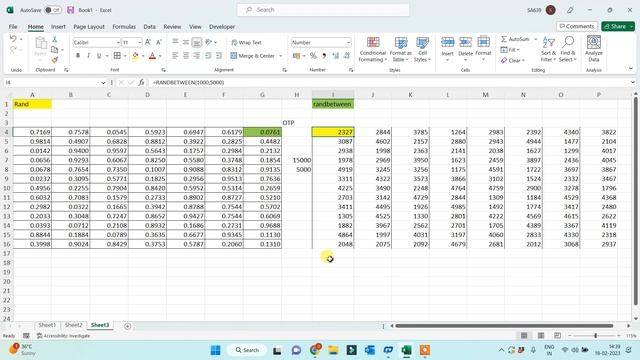The height and width of the screenshot is (360, 640).
Task: Click Increase Decimal icon
Action: (x=336, y=56)
